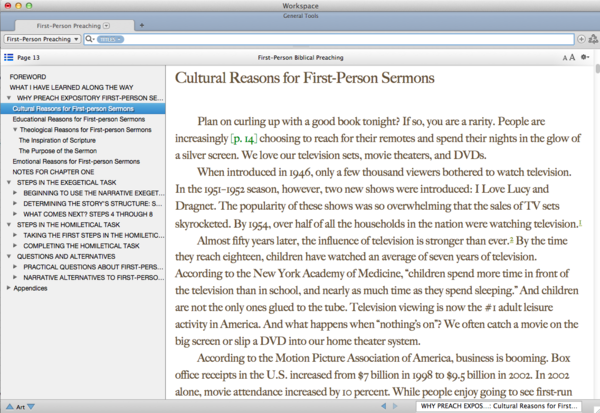Viewport: 600px width, 413px height.
Task: Open footnote 2 after 'stronger than ever'
Action: (511, 240)
